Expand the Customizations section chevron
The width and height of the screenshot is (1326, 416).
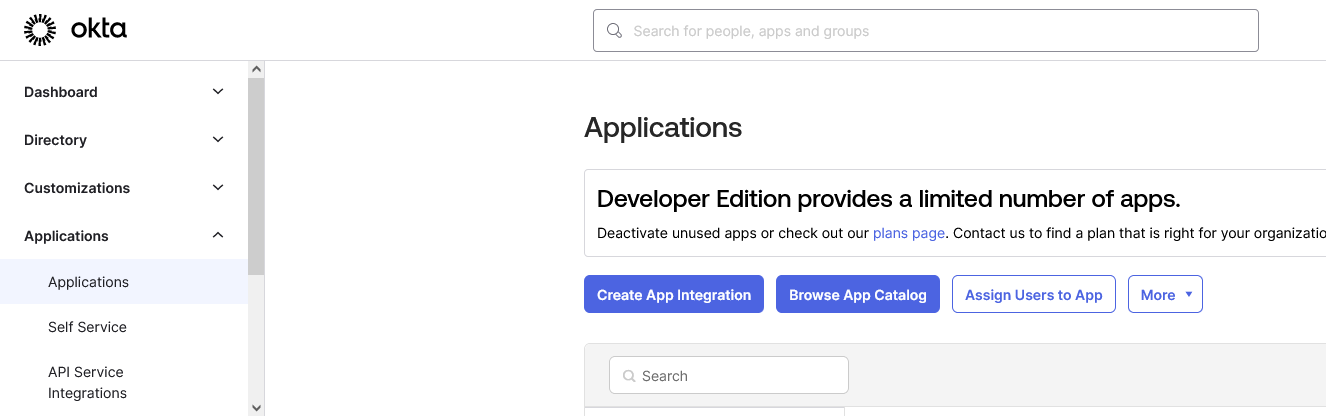point(218,188)
